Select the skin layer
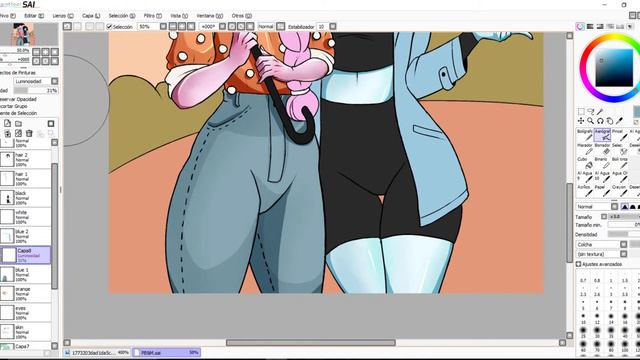Image resolution: width=640 pixels, height=360 pixels. tap(25, 331)
